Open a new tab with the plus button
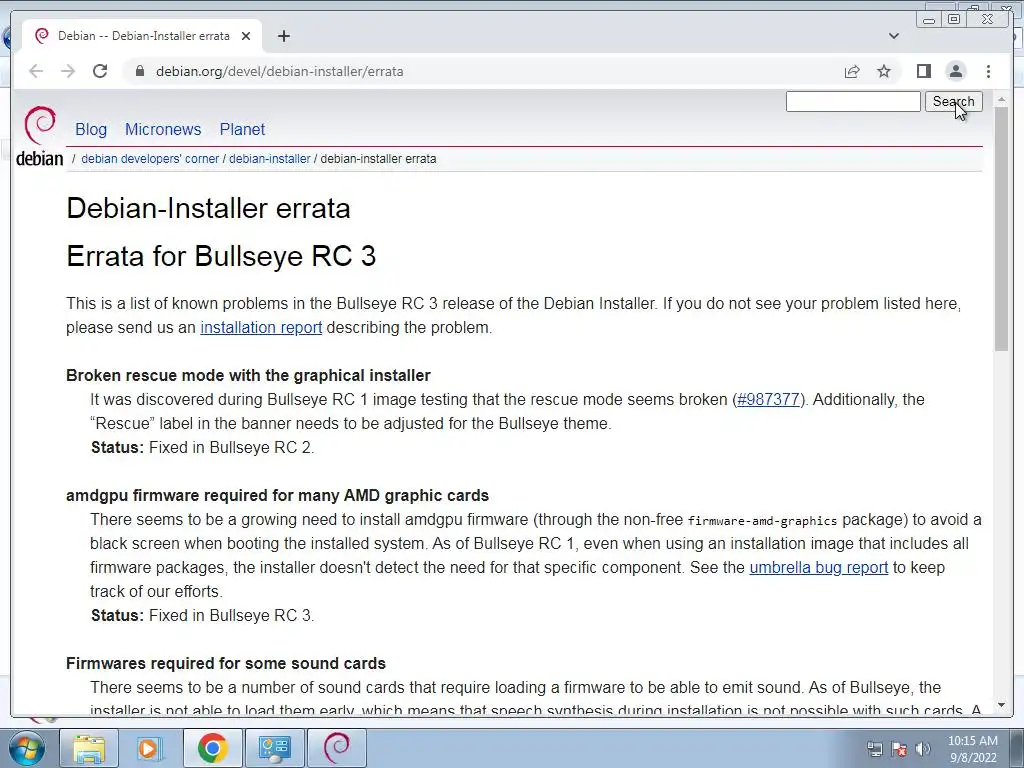The width and height of the screenshot is (1024, 768). (x=283, y=36)
